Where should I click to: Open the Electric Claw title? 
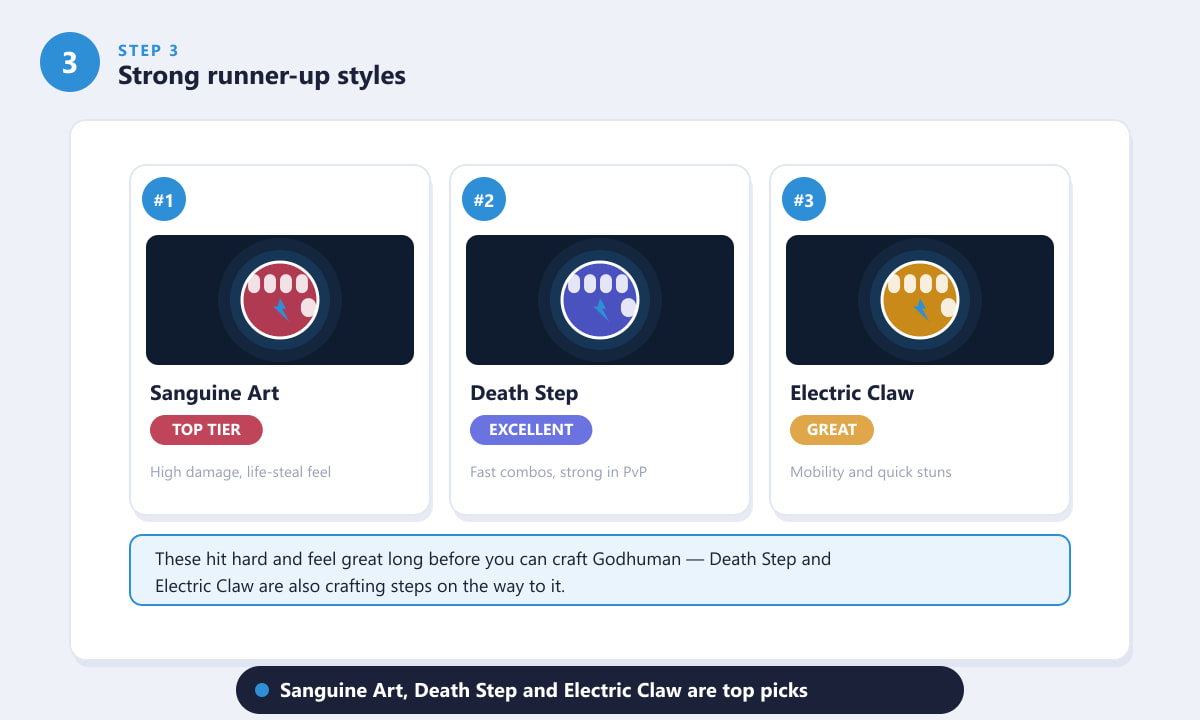852,393
